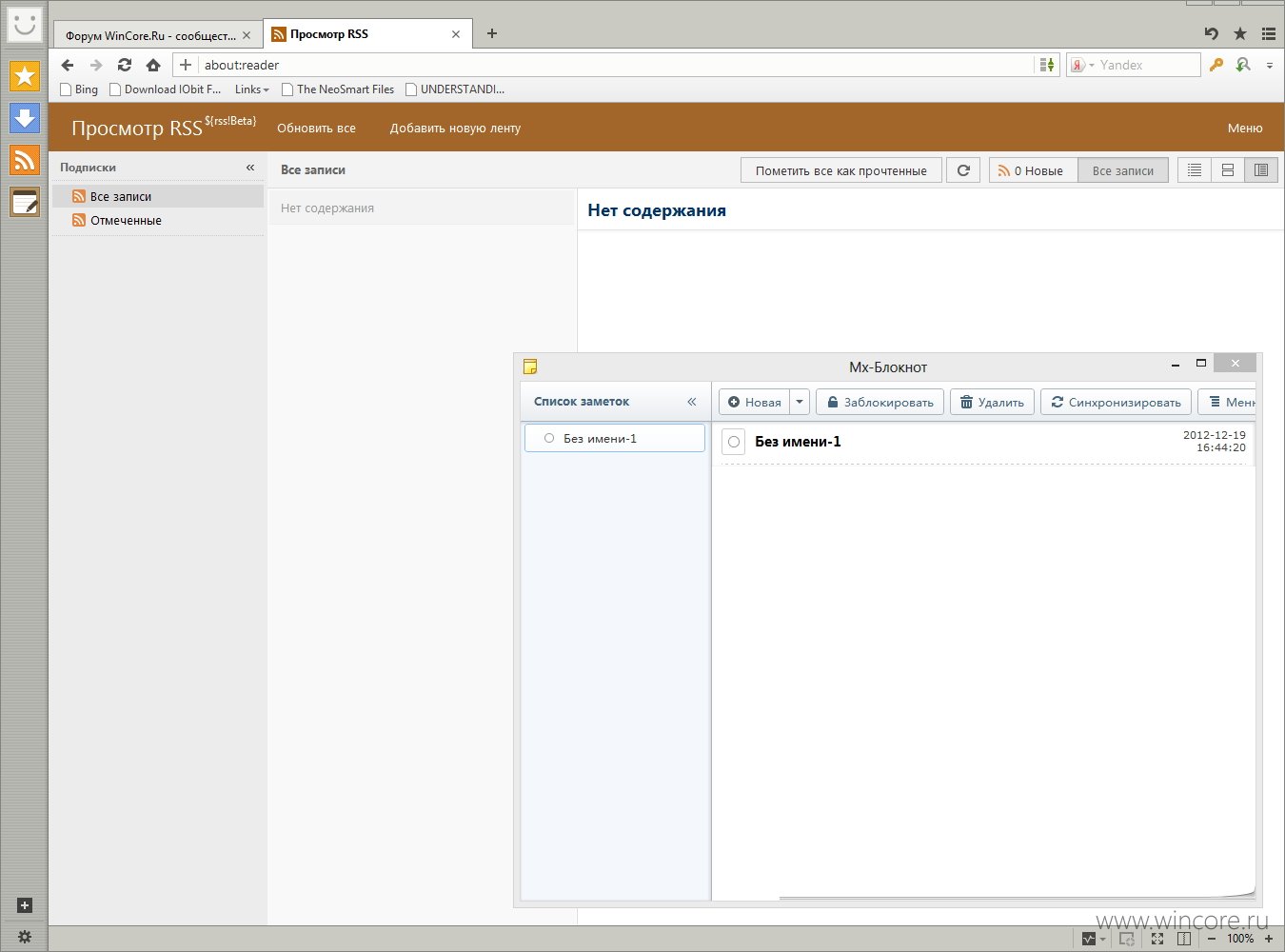Open the sidebar settings gear
The height and width of the screenshot is (952, 1285).
(25, 937)
